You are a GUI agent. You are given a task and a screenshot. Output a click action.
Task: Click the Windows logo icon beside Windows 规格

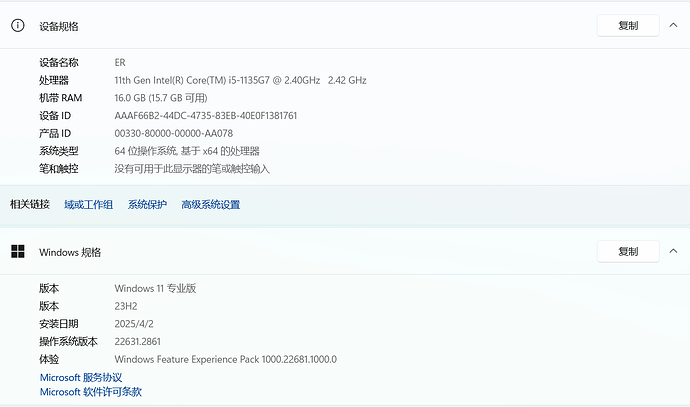[x=18, y=252]
